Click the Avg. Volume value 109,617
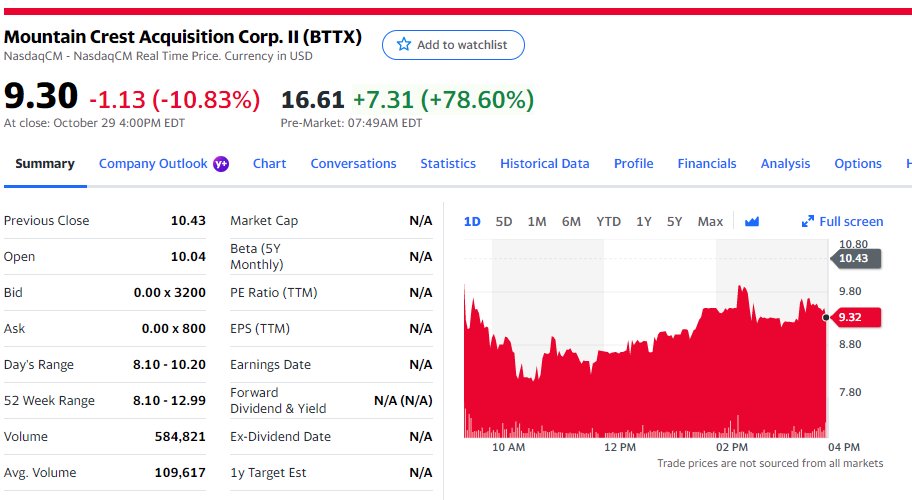Screen dimensions: 912x500 tap(180, 473)
